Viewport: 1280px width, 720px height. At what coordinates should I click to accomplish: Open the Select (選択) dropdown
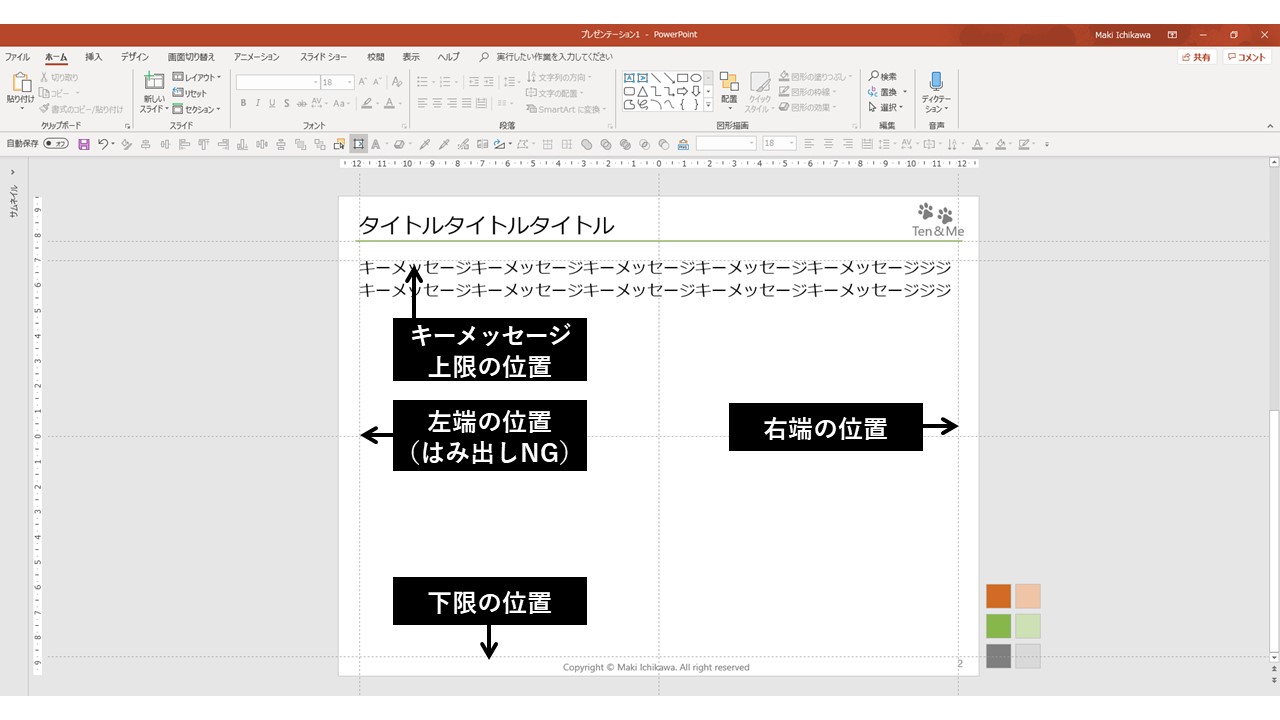coord(885,107)
